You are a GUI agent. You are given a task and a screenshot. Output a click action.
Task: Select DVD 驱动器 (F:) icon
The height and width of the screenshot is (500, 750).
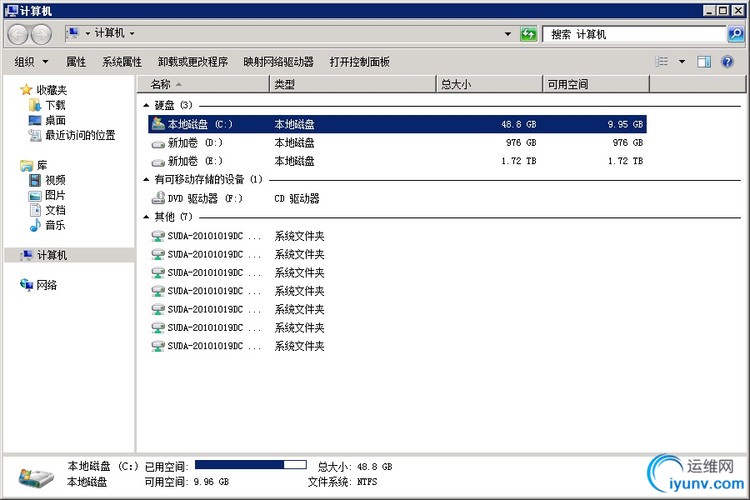(x=158, y=198)
